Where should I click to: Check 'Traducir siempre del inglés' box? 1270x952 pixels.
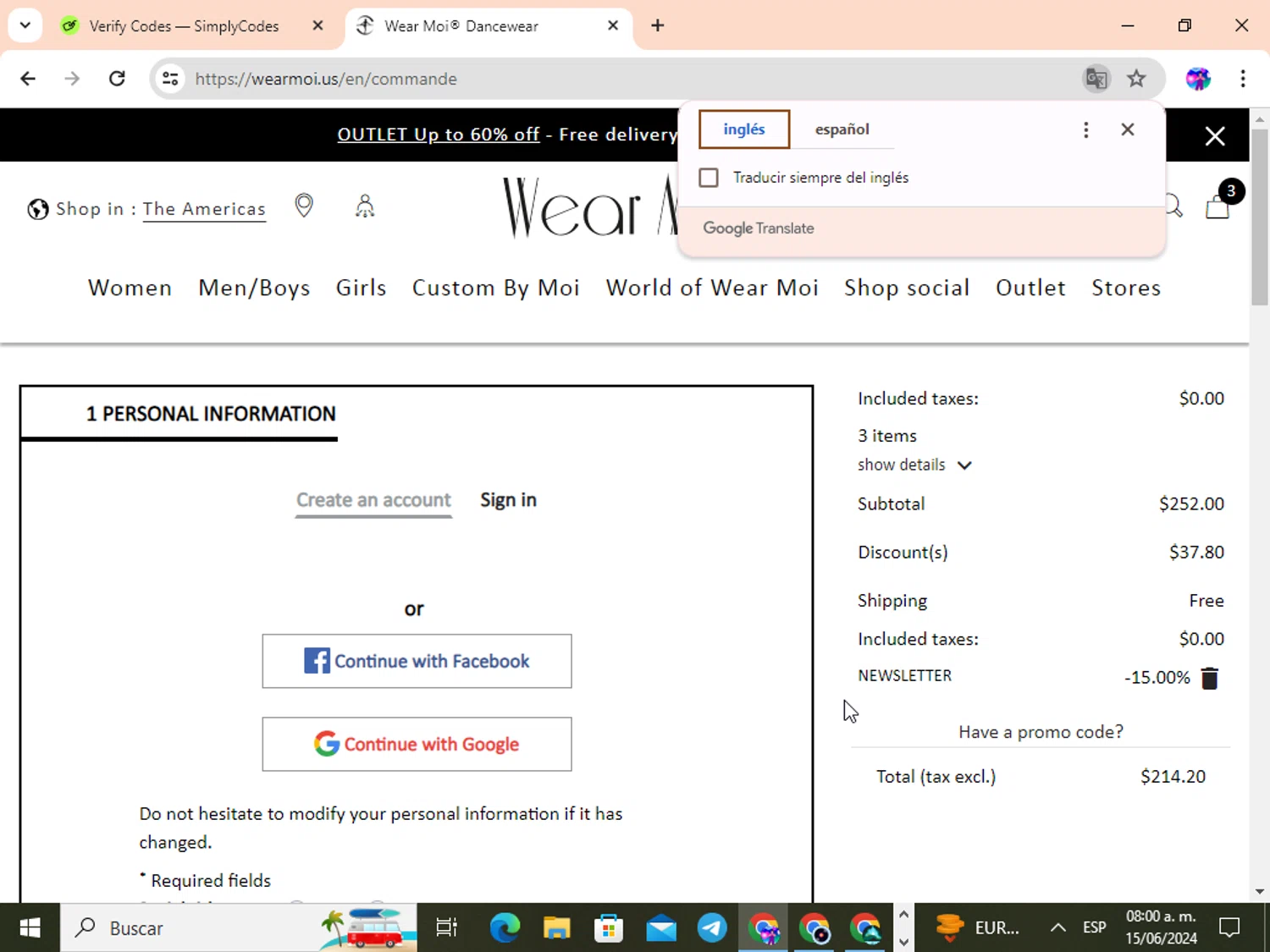tap(709, 178)
